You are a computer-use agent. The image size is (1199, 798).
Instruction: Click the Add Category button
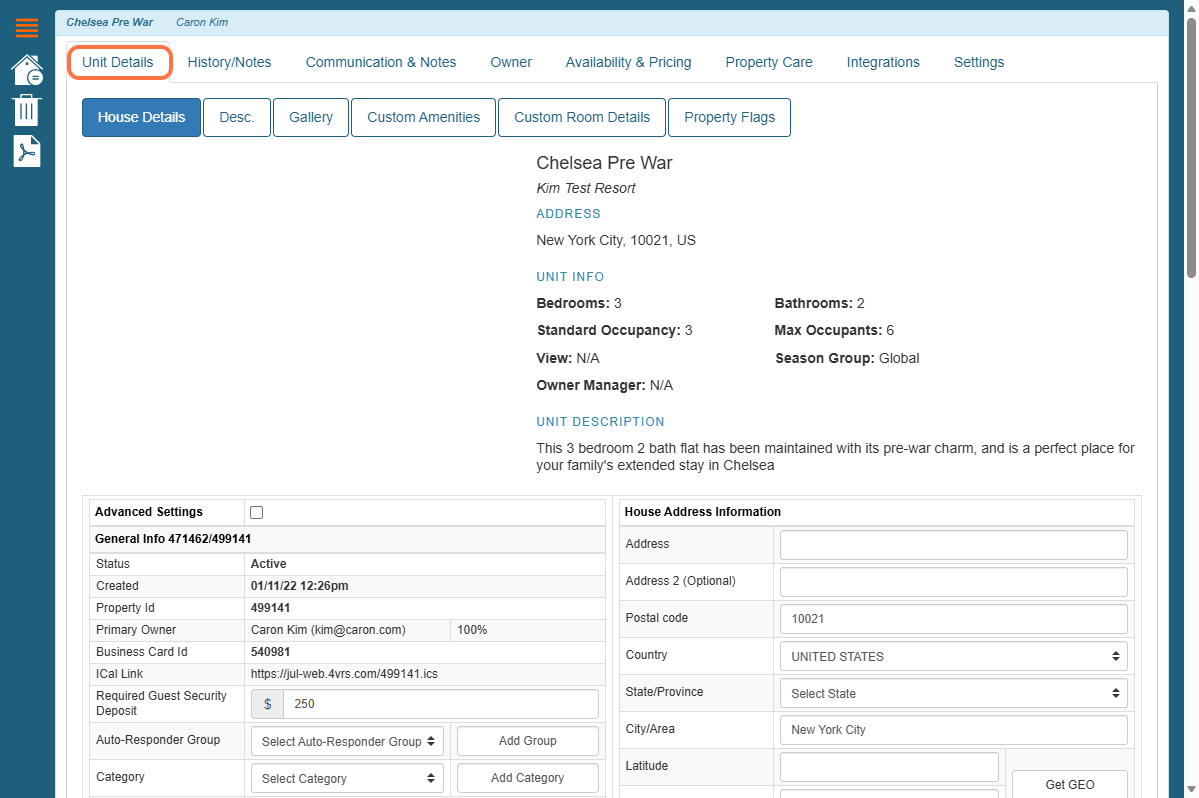click(x=528, y=777)
